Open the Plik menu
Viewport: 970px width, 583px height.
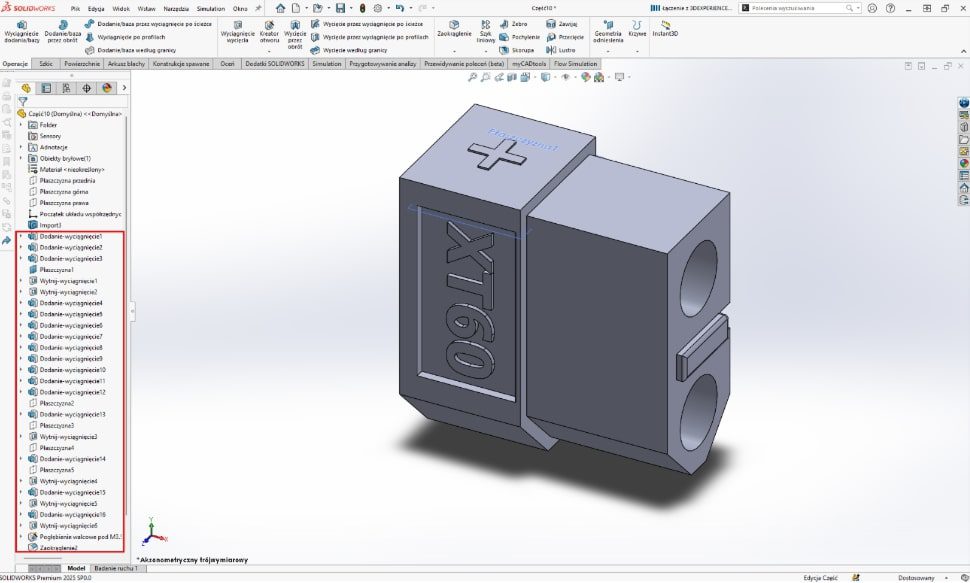[x=75, y=9]
